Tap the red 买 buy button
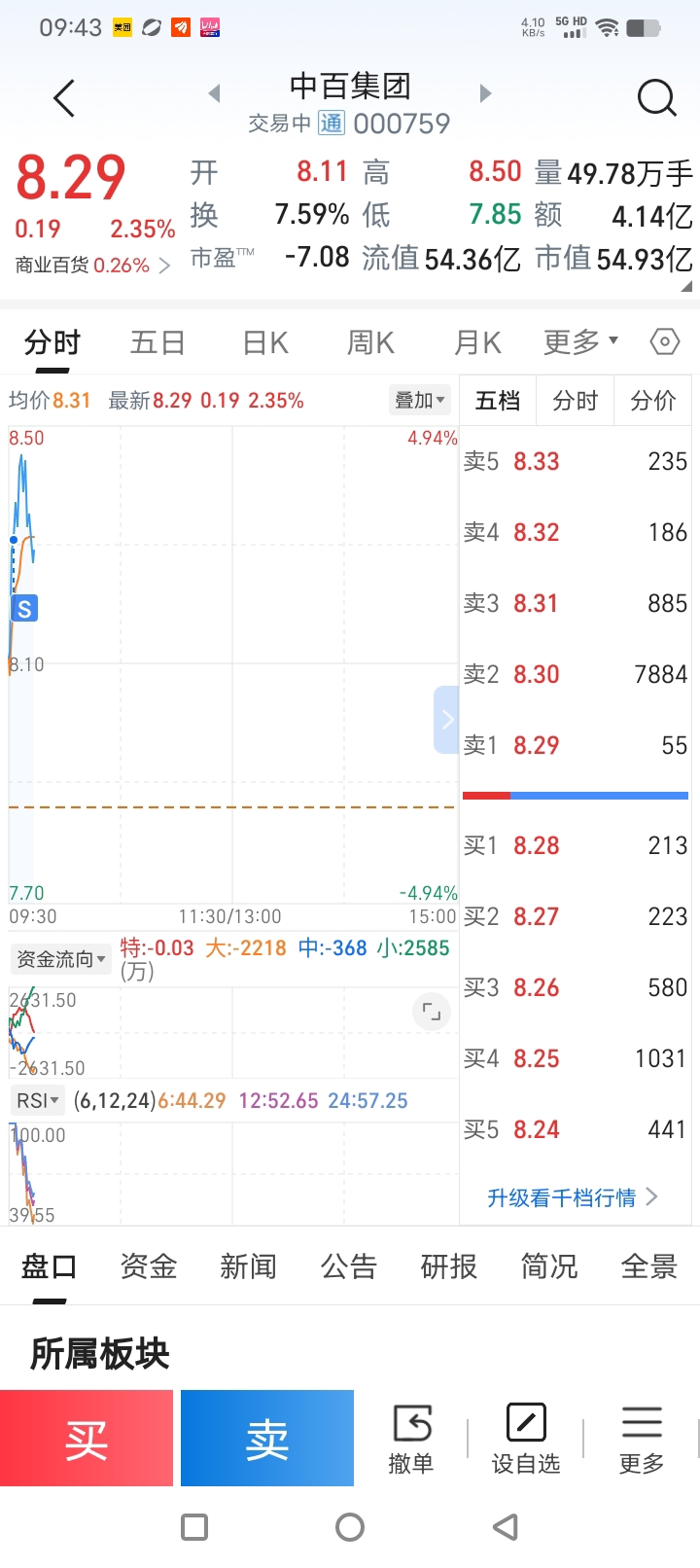The image size is (700, 1568). (x=87, y=1438)
